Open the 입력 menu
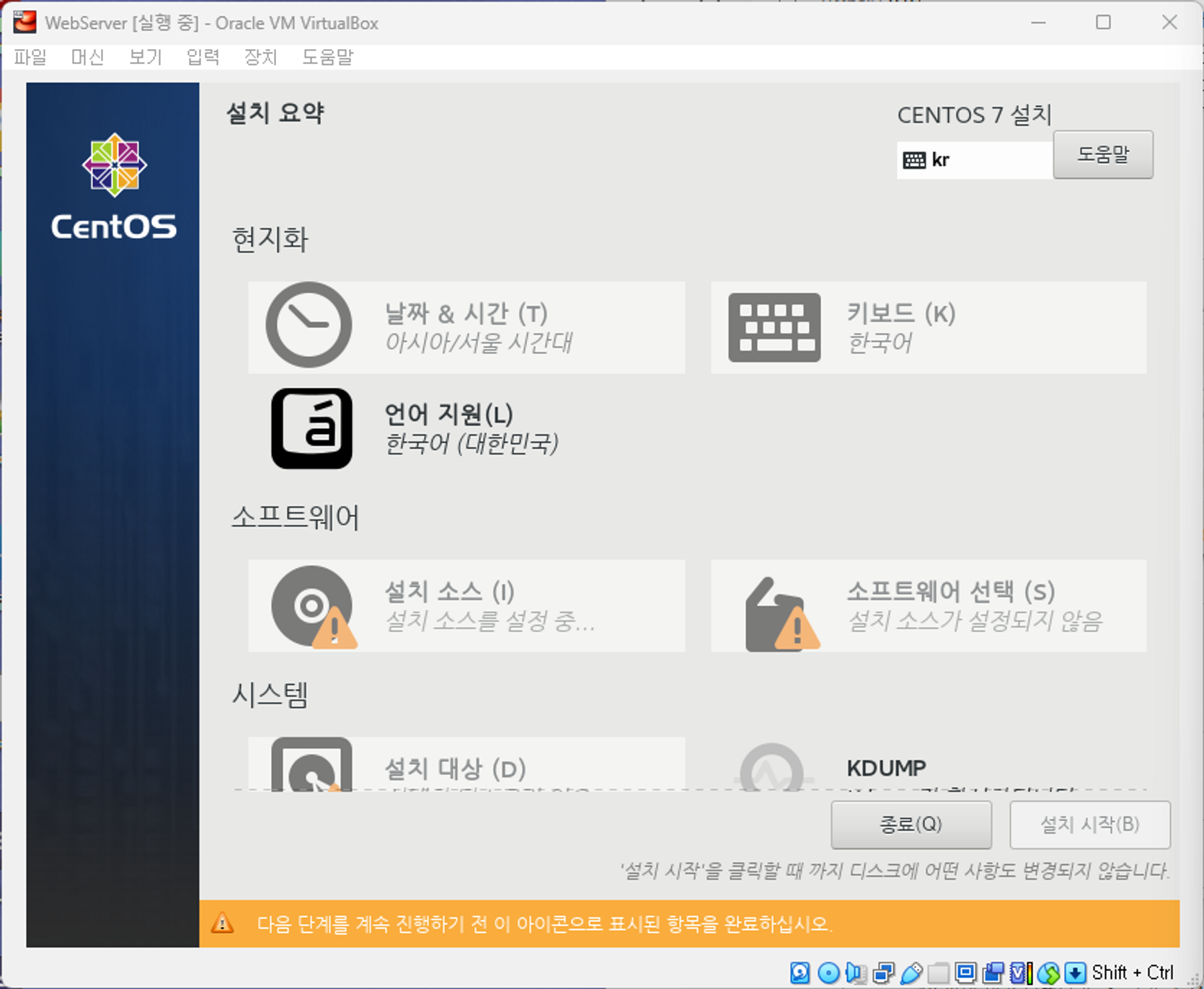Viewport: 1204px width, 989px height. coord(203,57)
